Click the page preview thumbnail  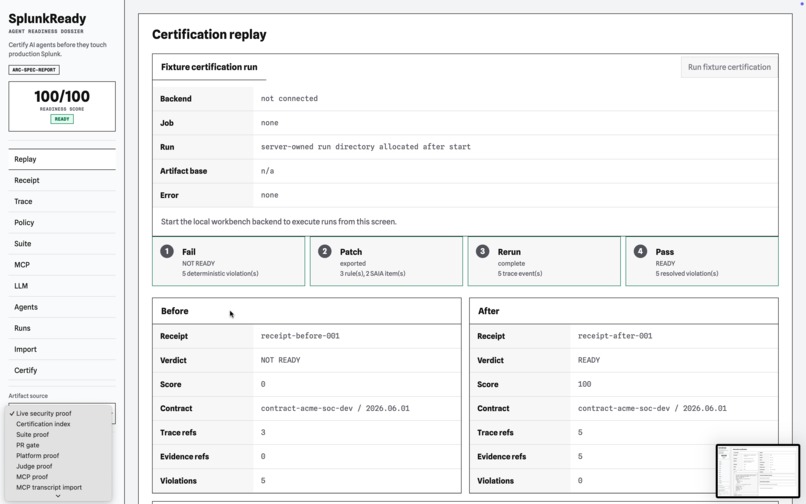758,471
